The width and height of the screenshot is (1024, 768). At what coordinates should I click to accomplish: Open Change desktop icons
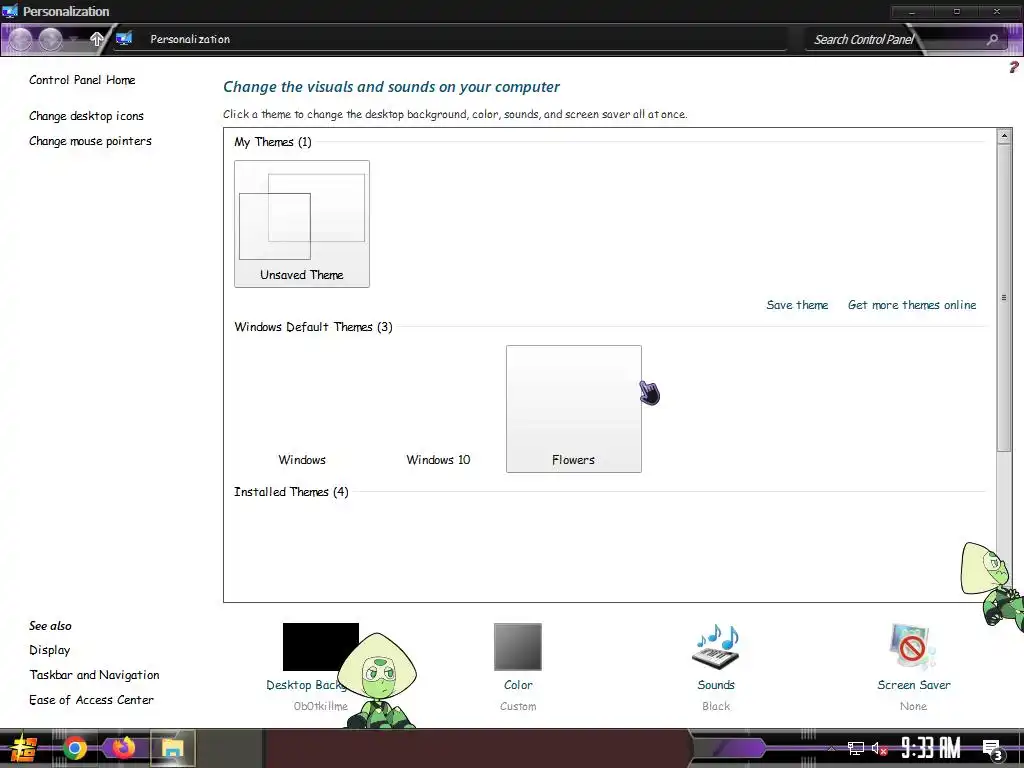point(86,116)
